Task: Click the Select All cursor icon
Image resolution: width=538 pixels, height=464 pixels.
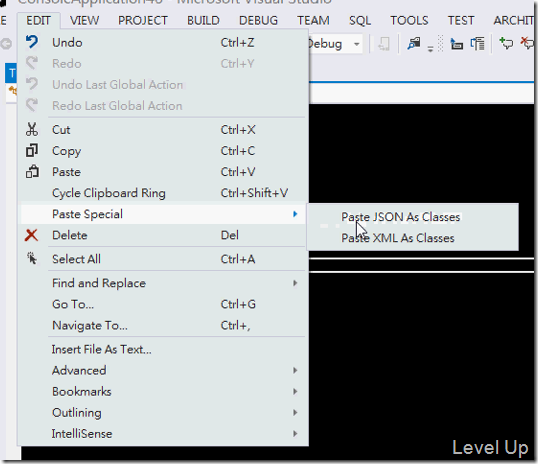Action: (x=32, y=258)
